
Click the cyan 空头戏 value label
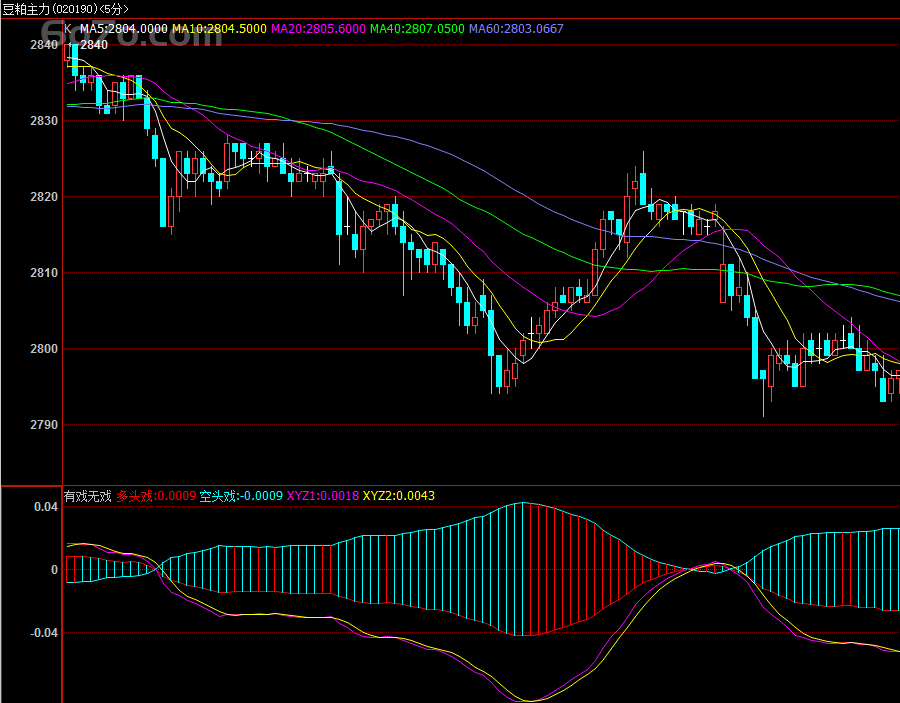(240, 496)
